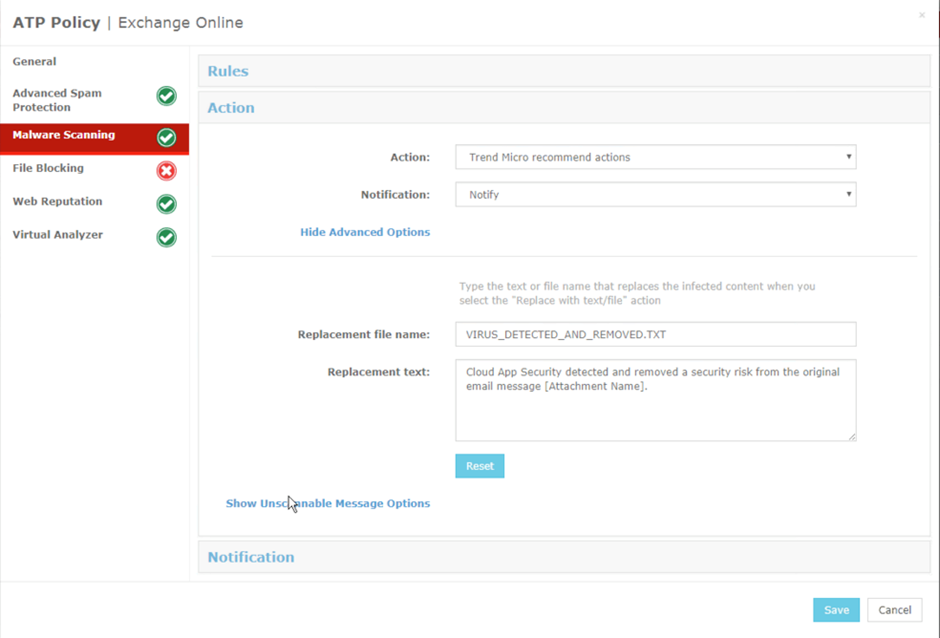Expand the Notification section

coord(251,557)
